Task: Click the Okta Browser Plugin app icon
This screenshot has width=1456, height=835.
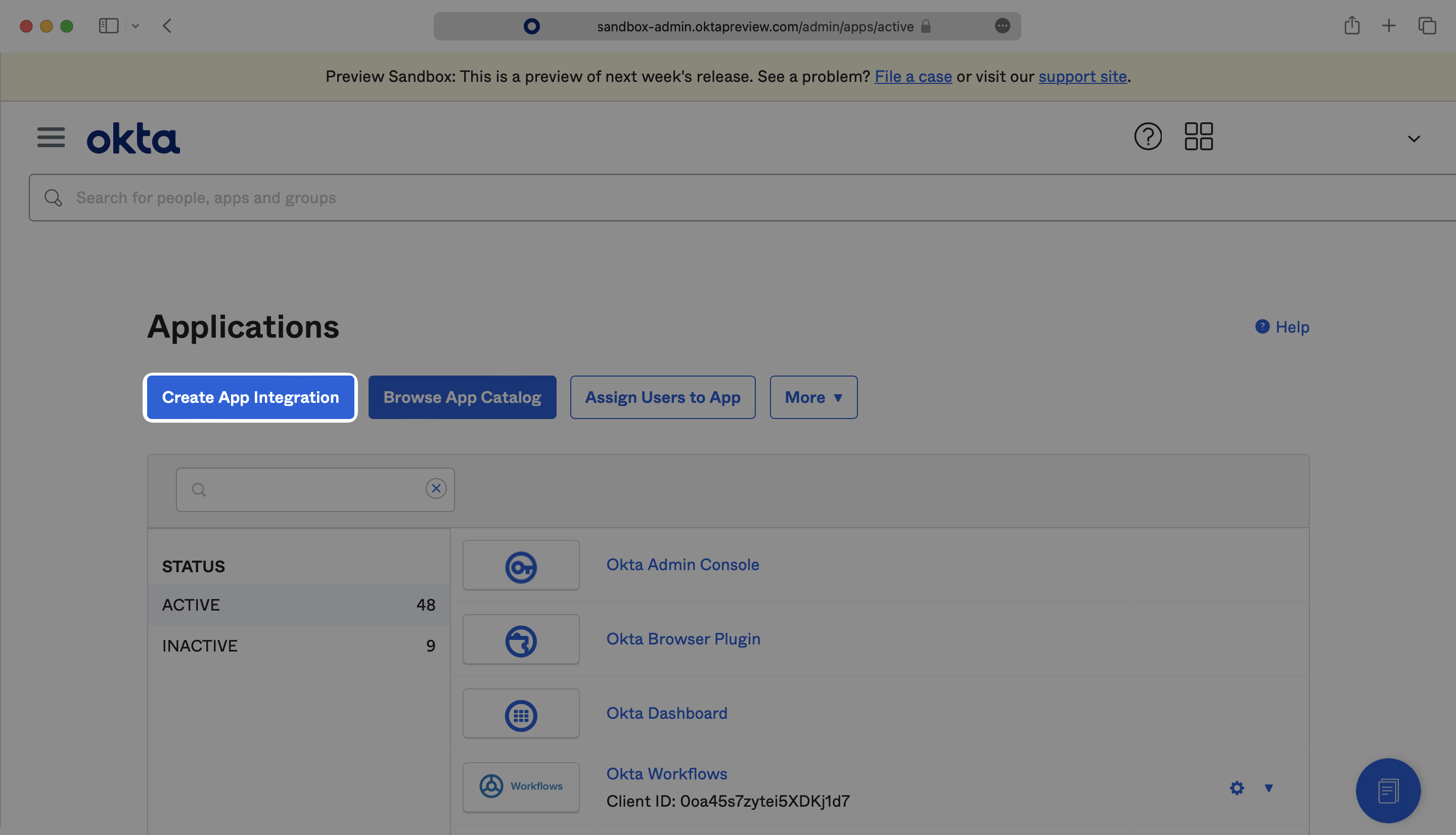Action: 521,639
